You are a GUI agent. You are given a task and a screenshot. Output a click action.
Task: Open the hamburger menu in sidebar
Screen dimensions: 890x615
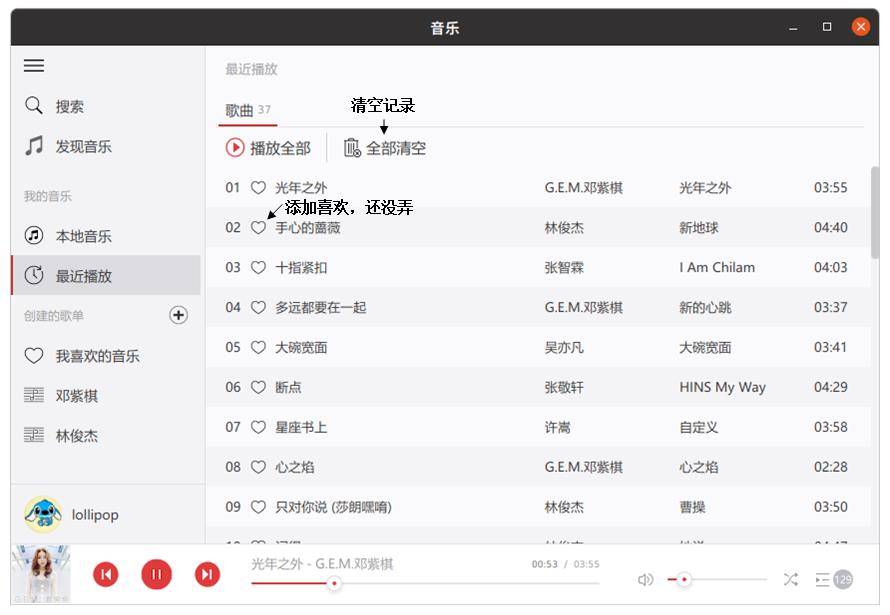(34, 66)
